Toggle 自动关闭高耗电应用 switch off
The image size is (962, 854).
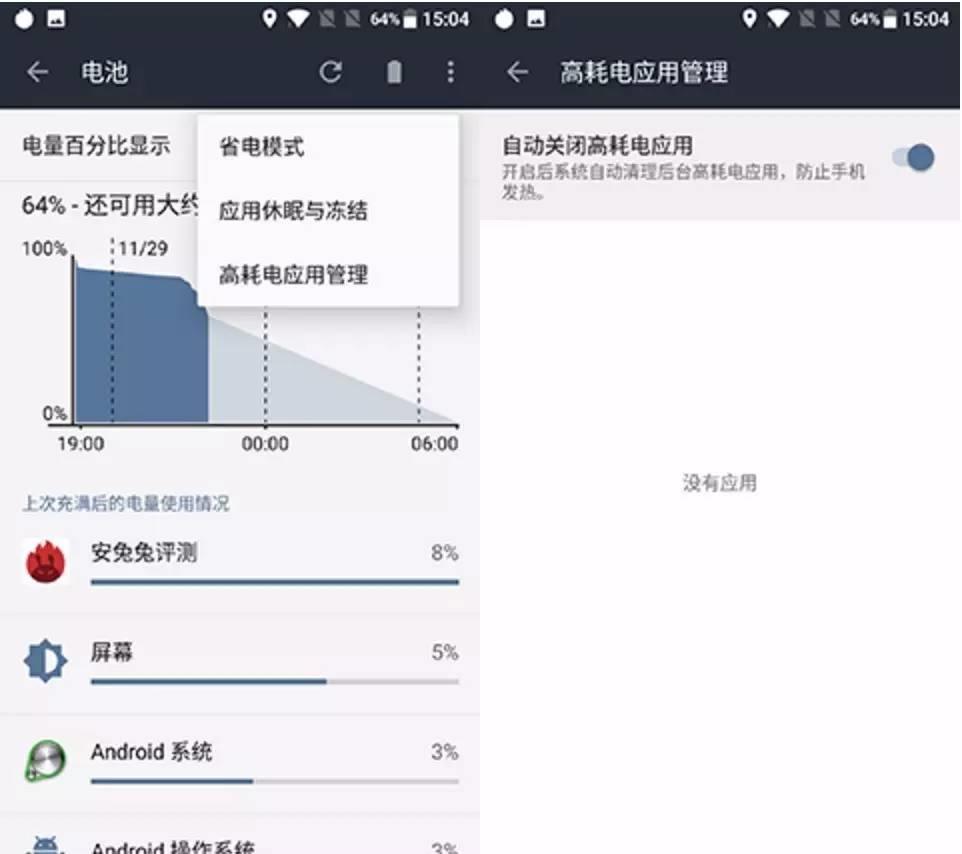coord(914,158)
